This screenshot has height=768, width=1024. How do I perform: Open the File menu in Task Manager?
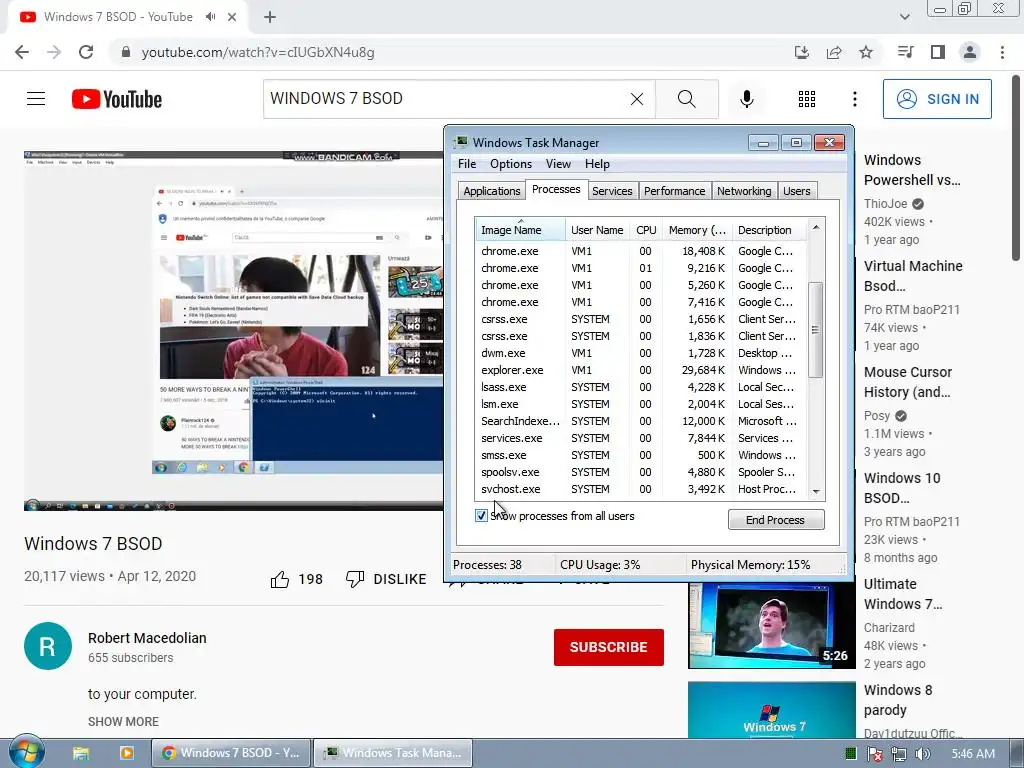(467, 164)
